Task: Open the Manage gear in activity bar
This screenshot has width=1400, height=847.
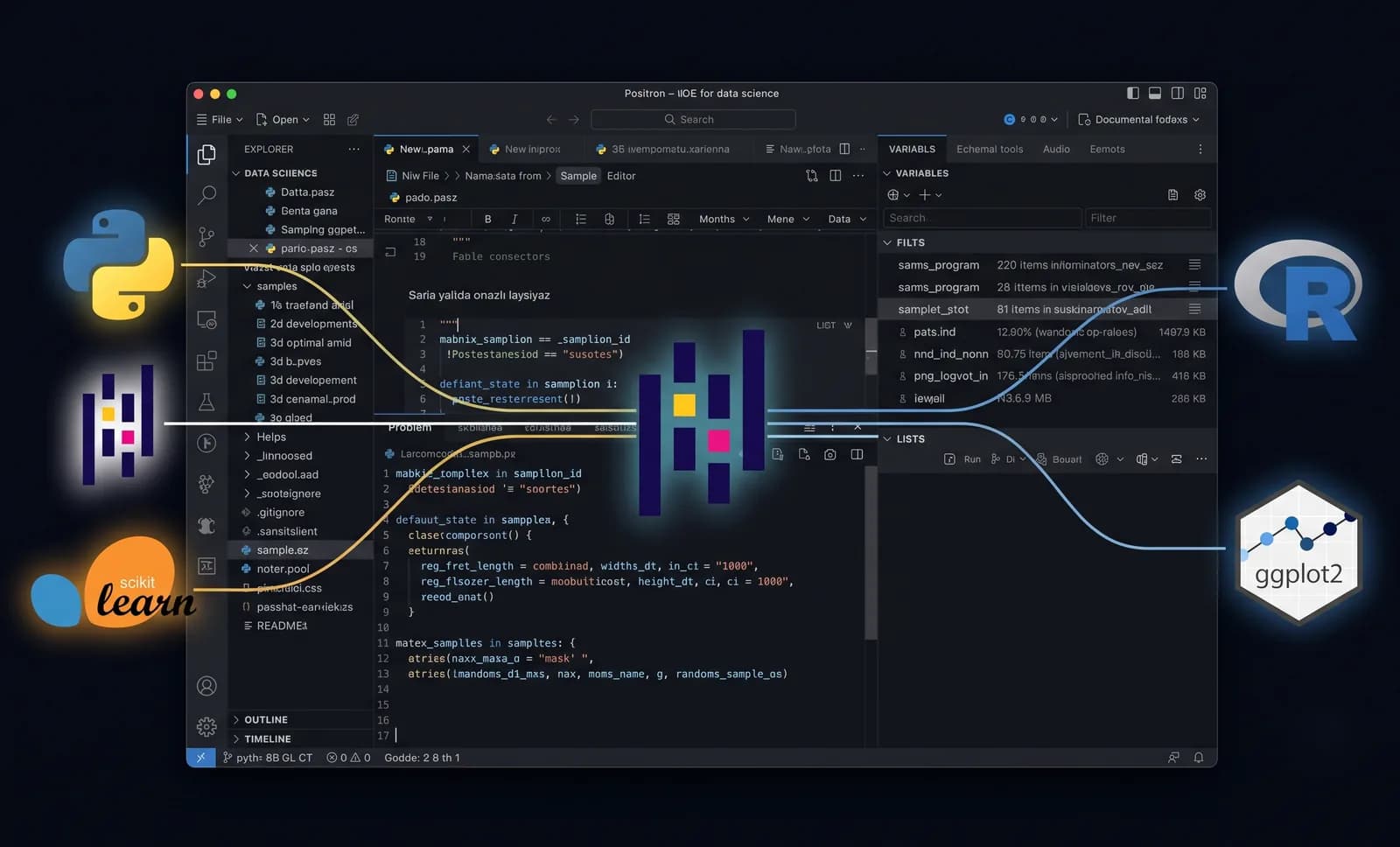Action: click(206, 726)
